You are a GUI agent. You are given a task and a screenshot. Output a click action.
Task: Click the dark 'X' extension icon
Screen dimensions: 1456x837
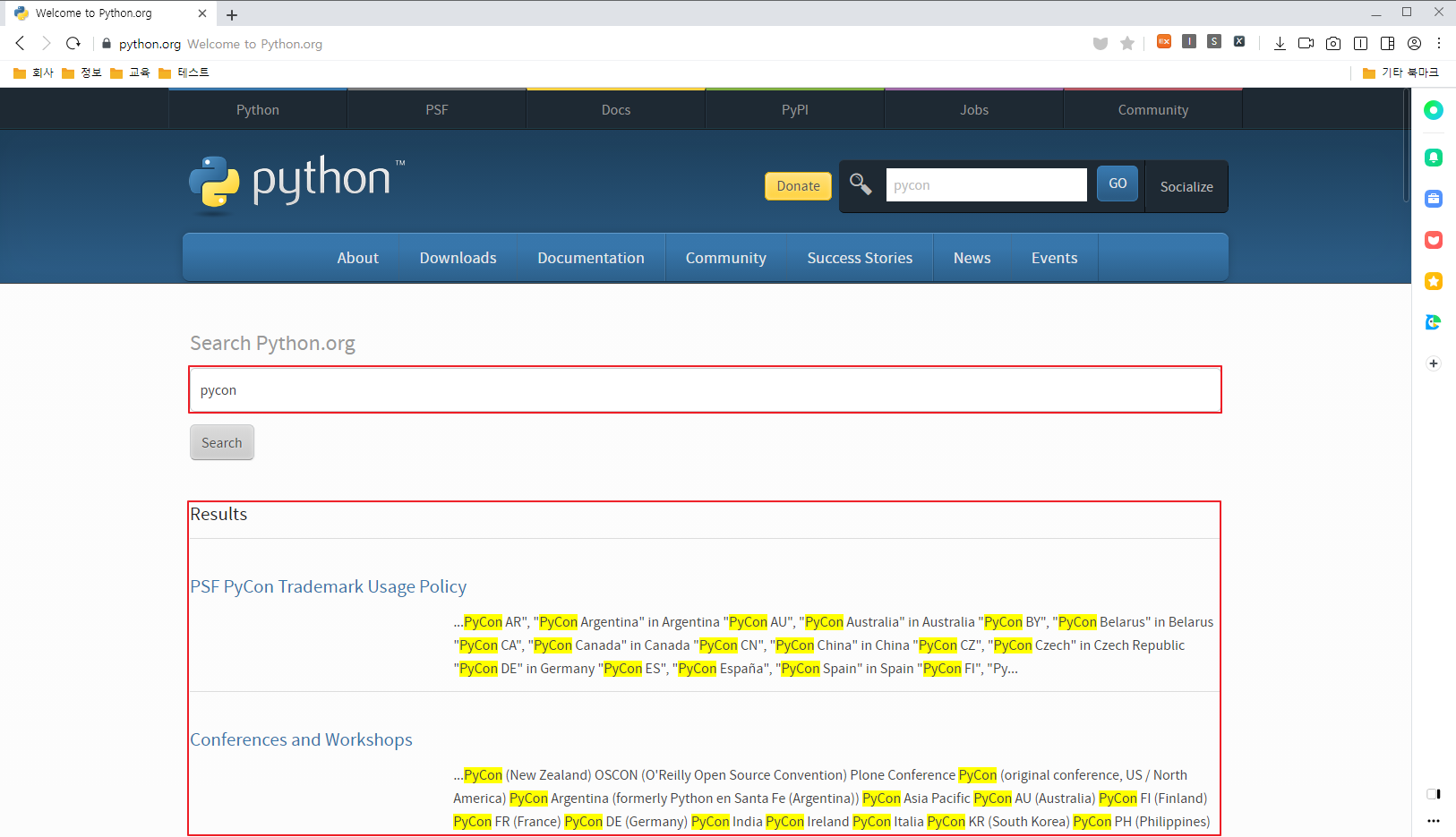(1239, 41)
